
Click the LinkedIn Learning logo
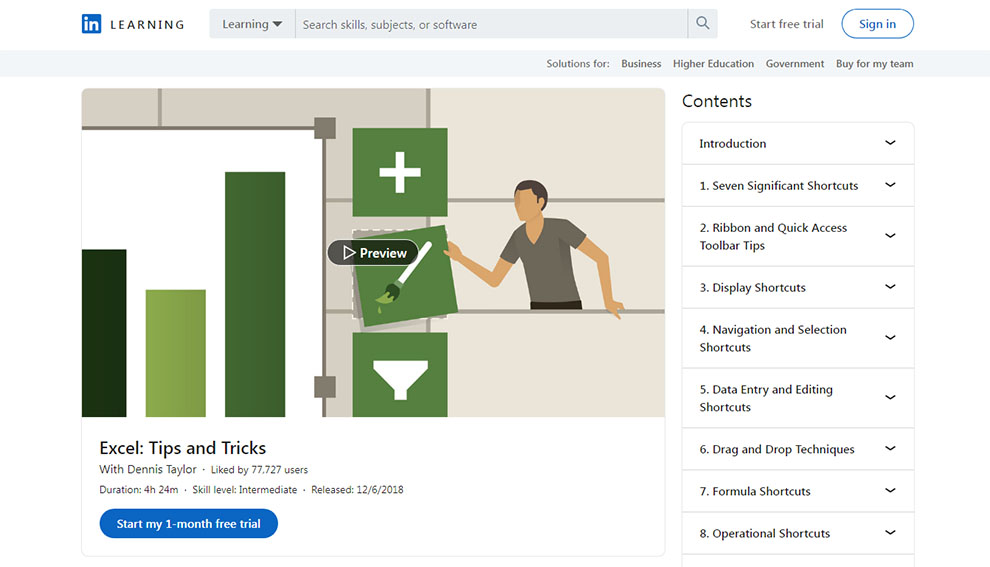coord(133,24)
